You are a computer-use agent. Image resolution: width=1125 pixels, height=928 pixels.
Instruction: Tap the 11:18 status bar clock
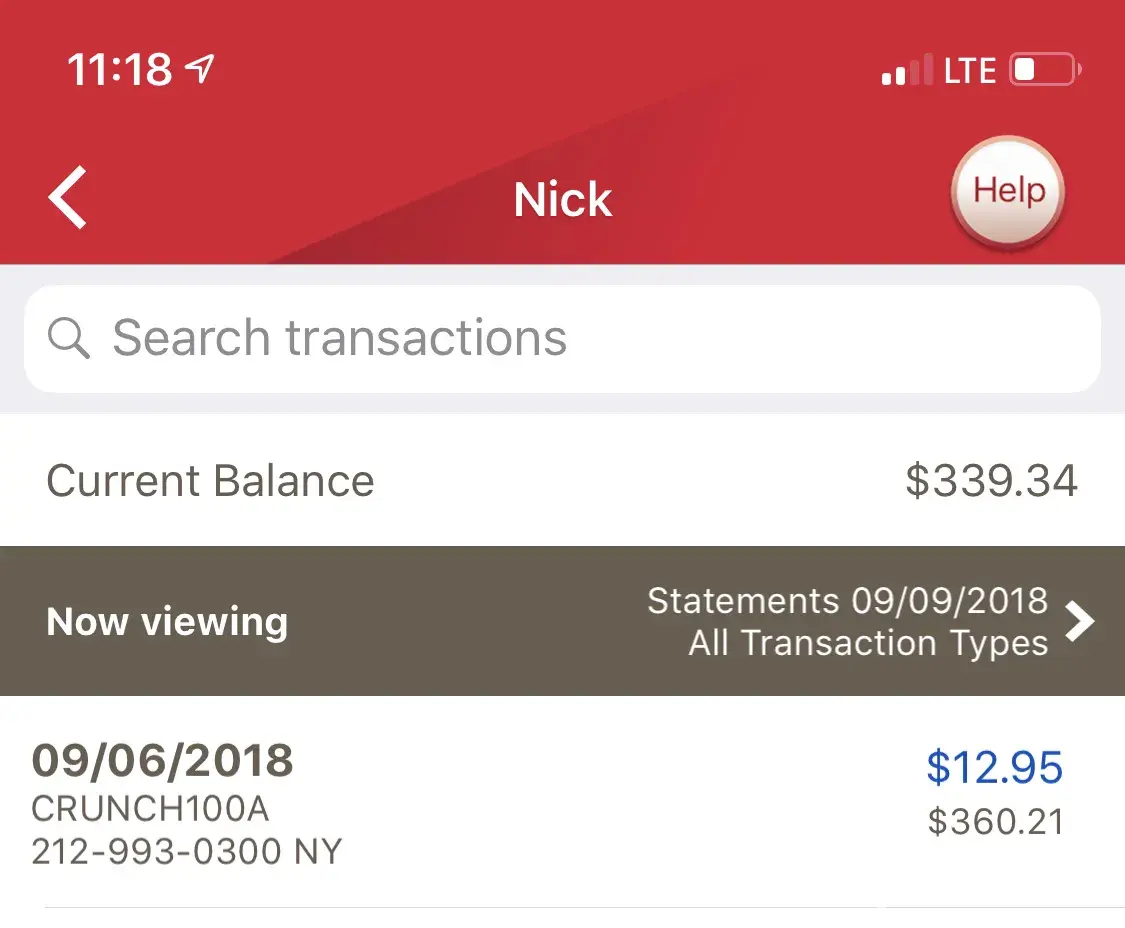[x=119, y=70]
